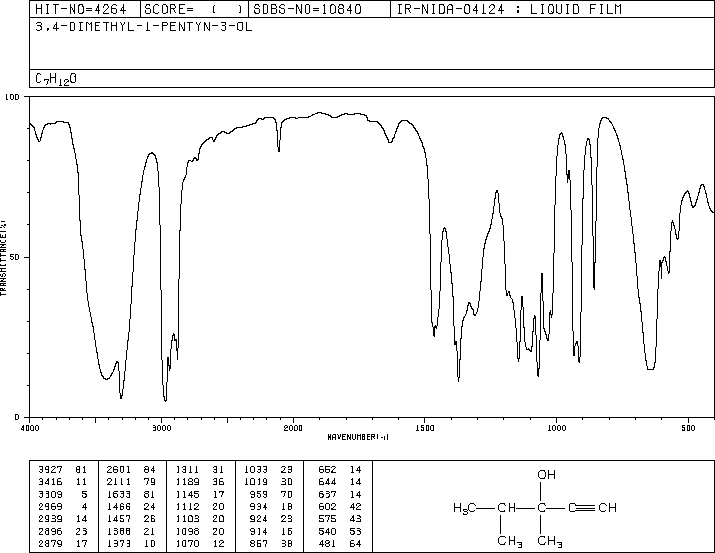The width and height of the screenshot is (715, 553).
Task: Click the 1070 peak table entry
Action: click(200, 543)
